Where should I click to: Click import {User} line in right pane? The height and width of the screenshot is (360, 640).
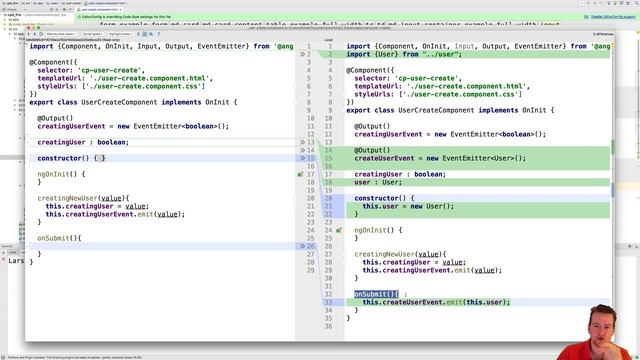(404, 54)
